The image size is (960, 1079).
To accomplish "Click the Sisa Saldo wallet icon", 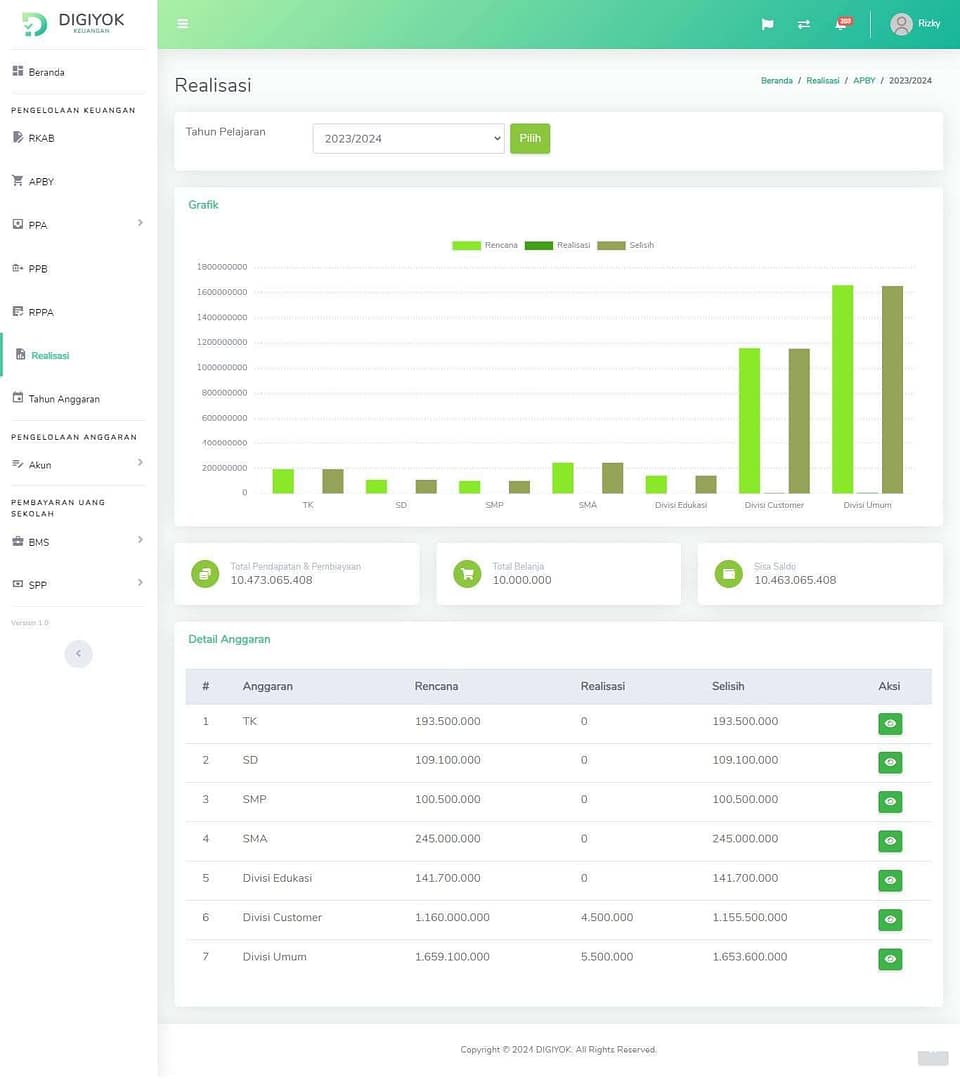I will coord(729,573).
